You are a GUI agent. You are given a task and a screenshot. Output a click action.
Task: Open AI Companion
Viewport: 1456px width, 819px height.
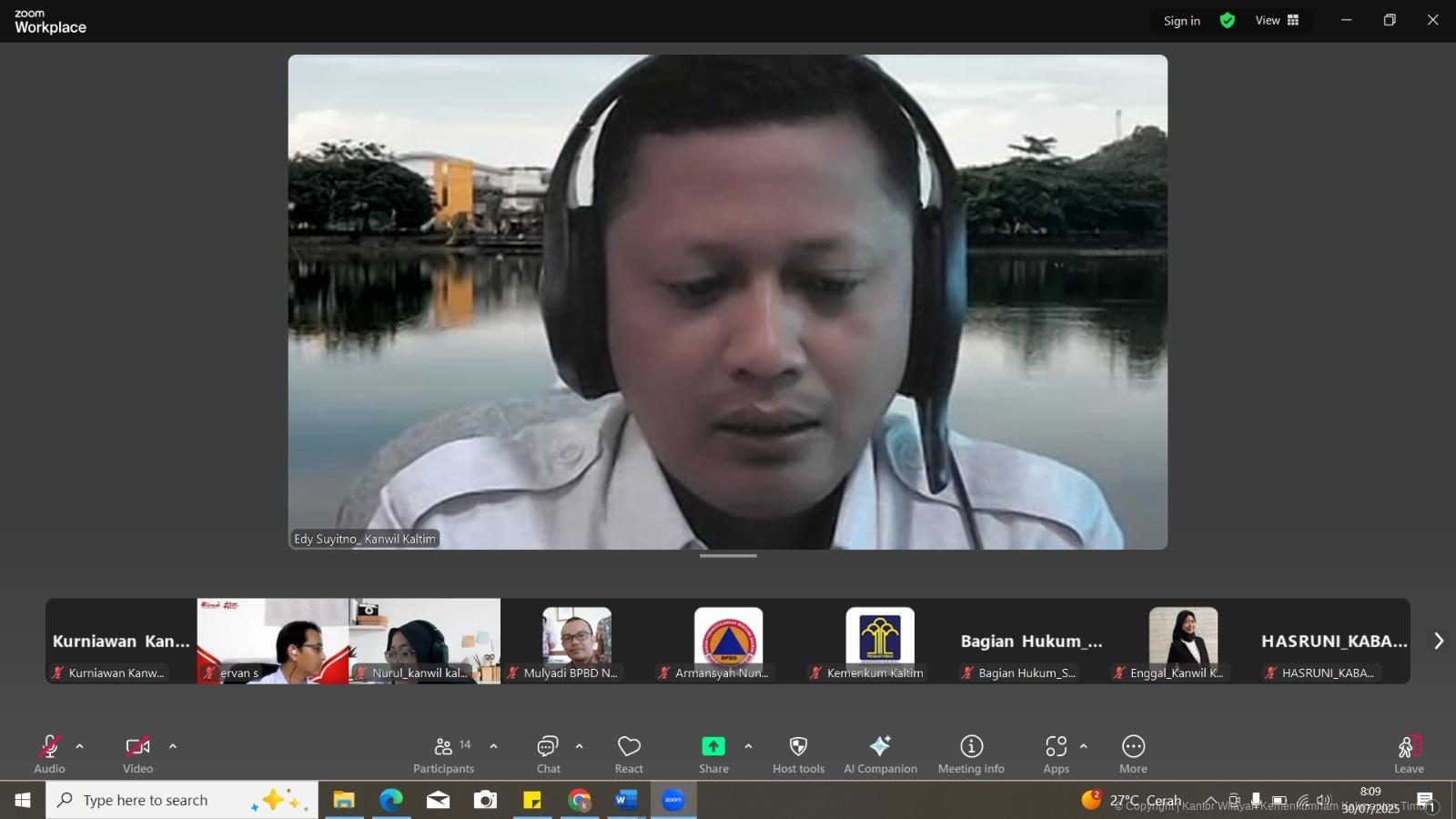click(880, 754)
